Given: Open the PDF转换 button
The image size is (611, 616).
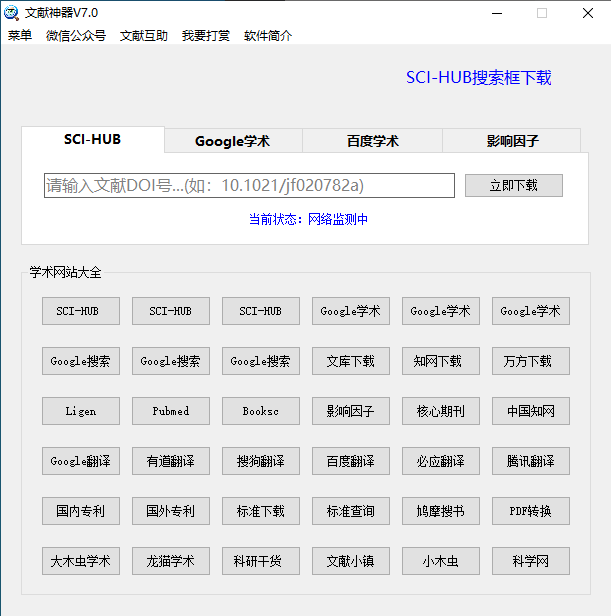Looking at the screenshot, I should coord(531,511).
